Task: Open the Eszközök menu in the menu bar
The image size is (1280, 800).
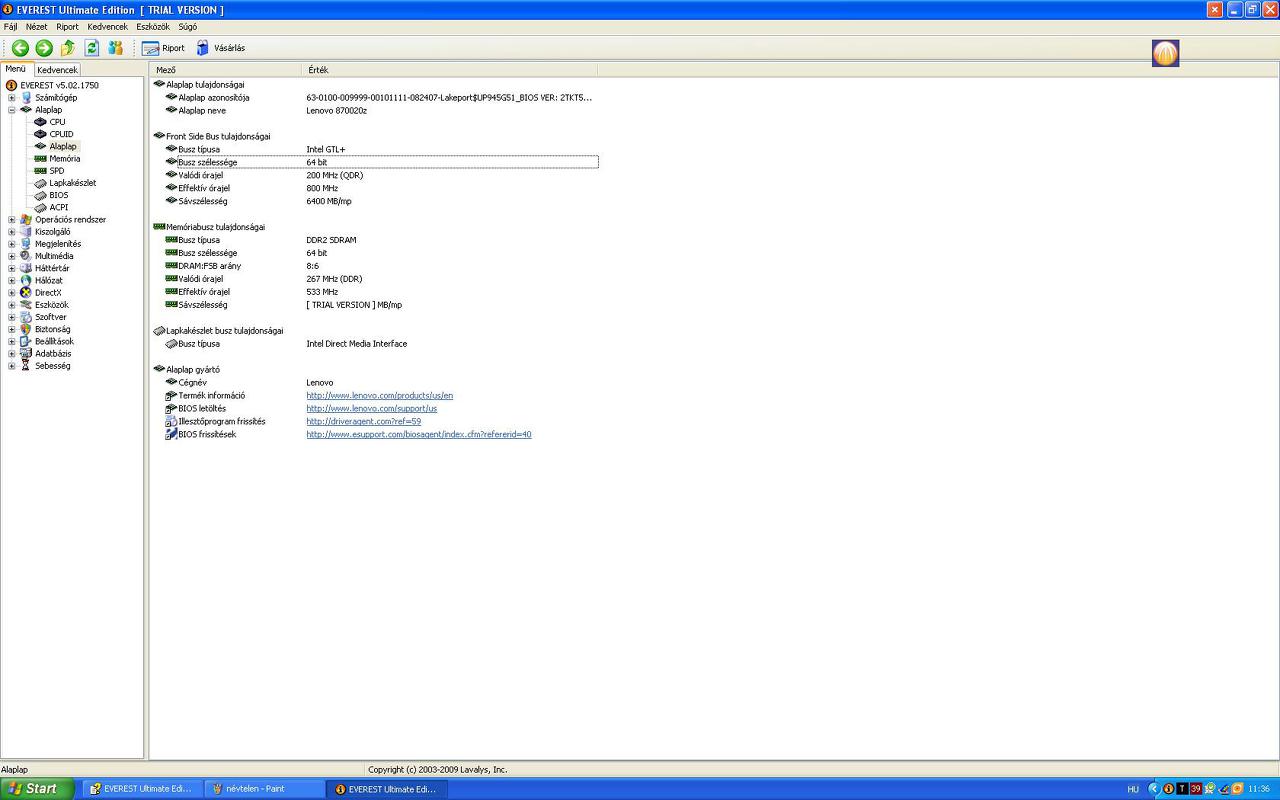Action: 153,27
